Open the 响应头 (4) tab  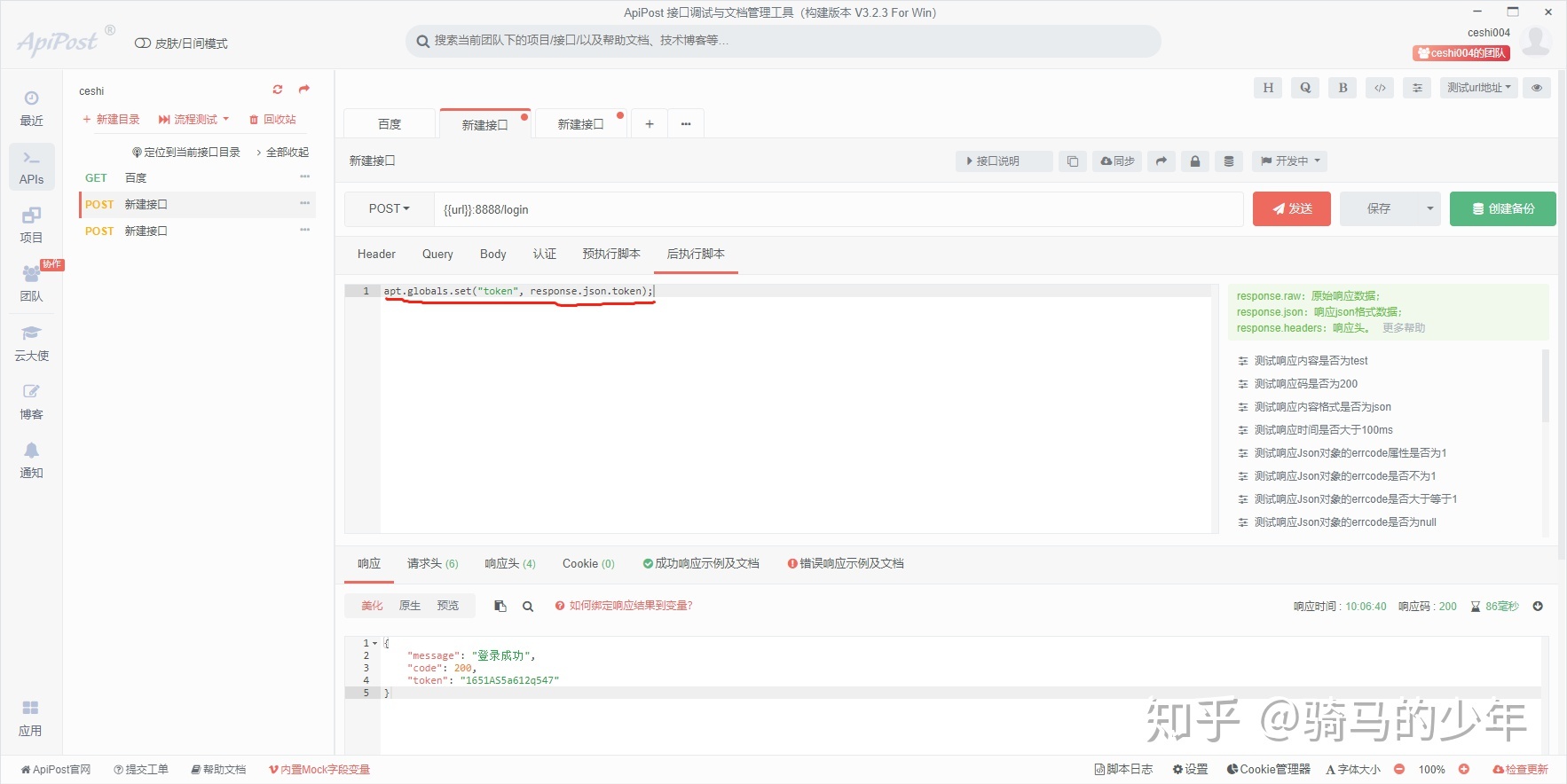pos(510,564)
